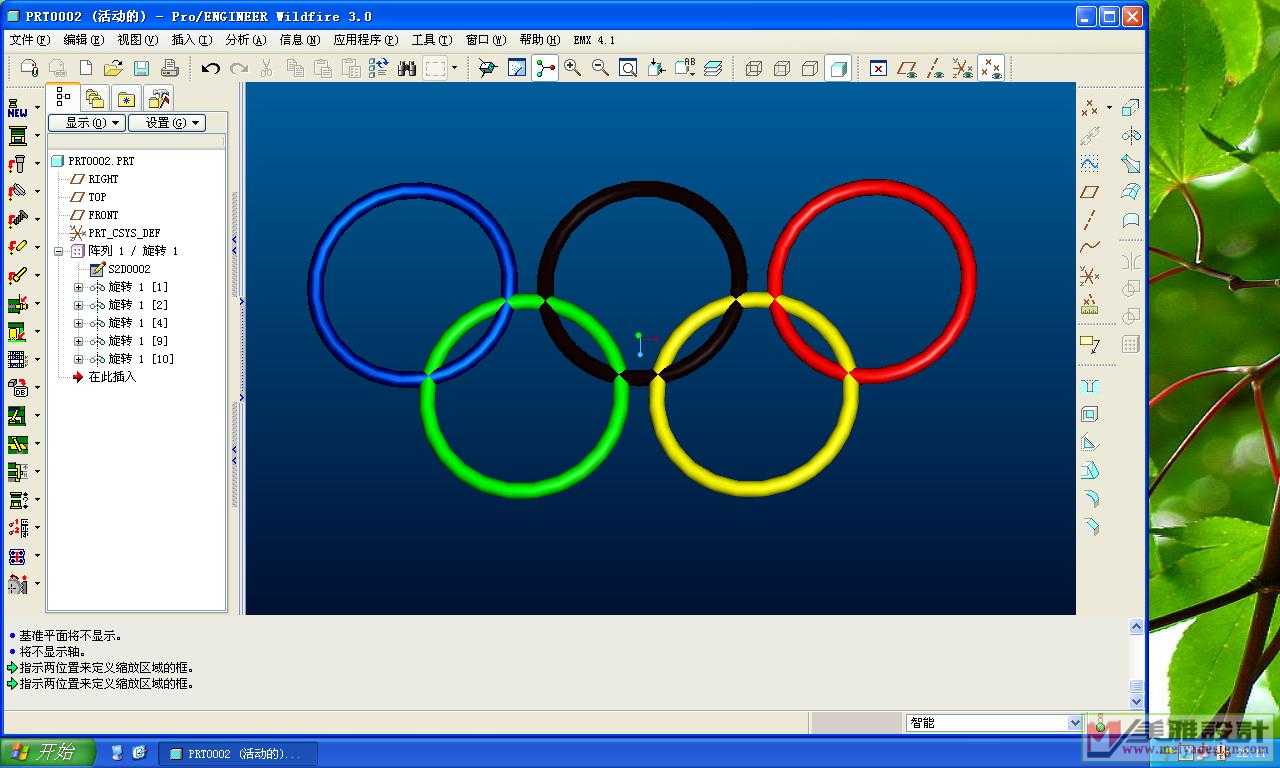The image size is (1280, 768).
Task: Expand the 旋转 1 [1] node
Action: click(79, 287)
